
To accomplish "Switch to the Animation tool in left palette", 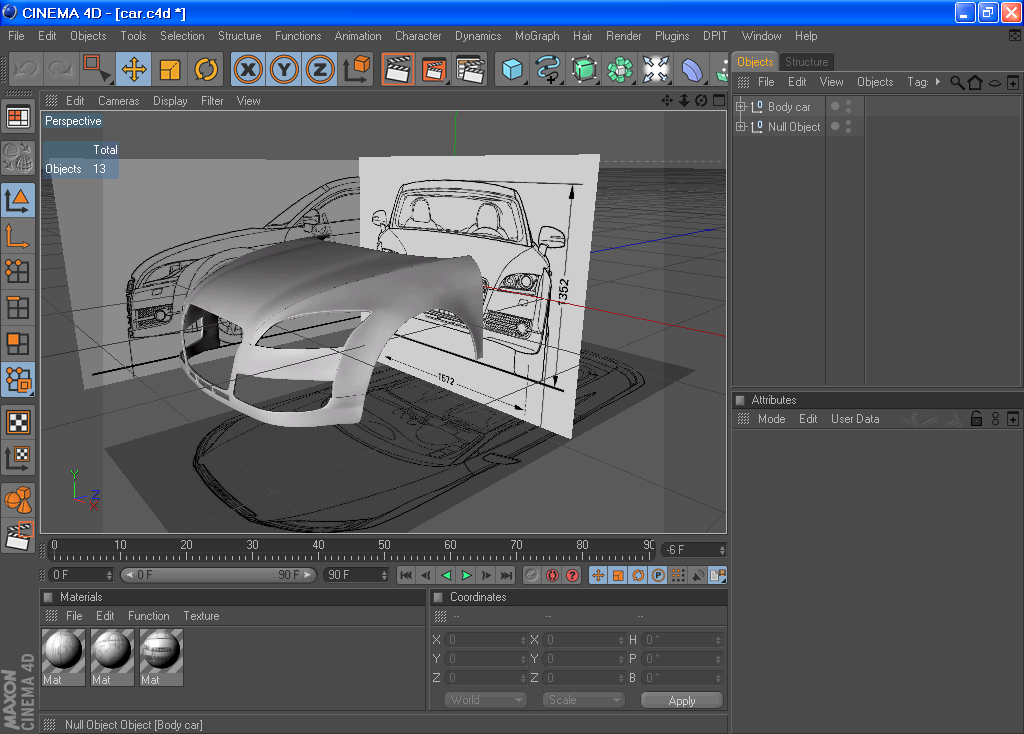I will [18, 537].
